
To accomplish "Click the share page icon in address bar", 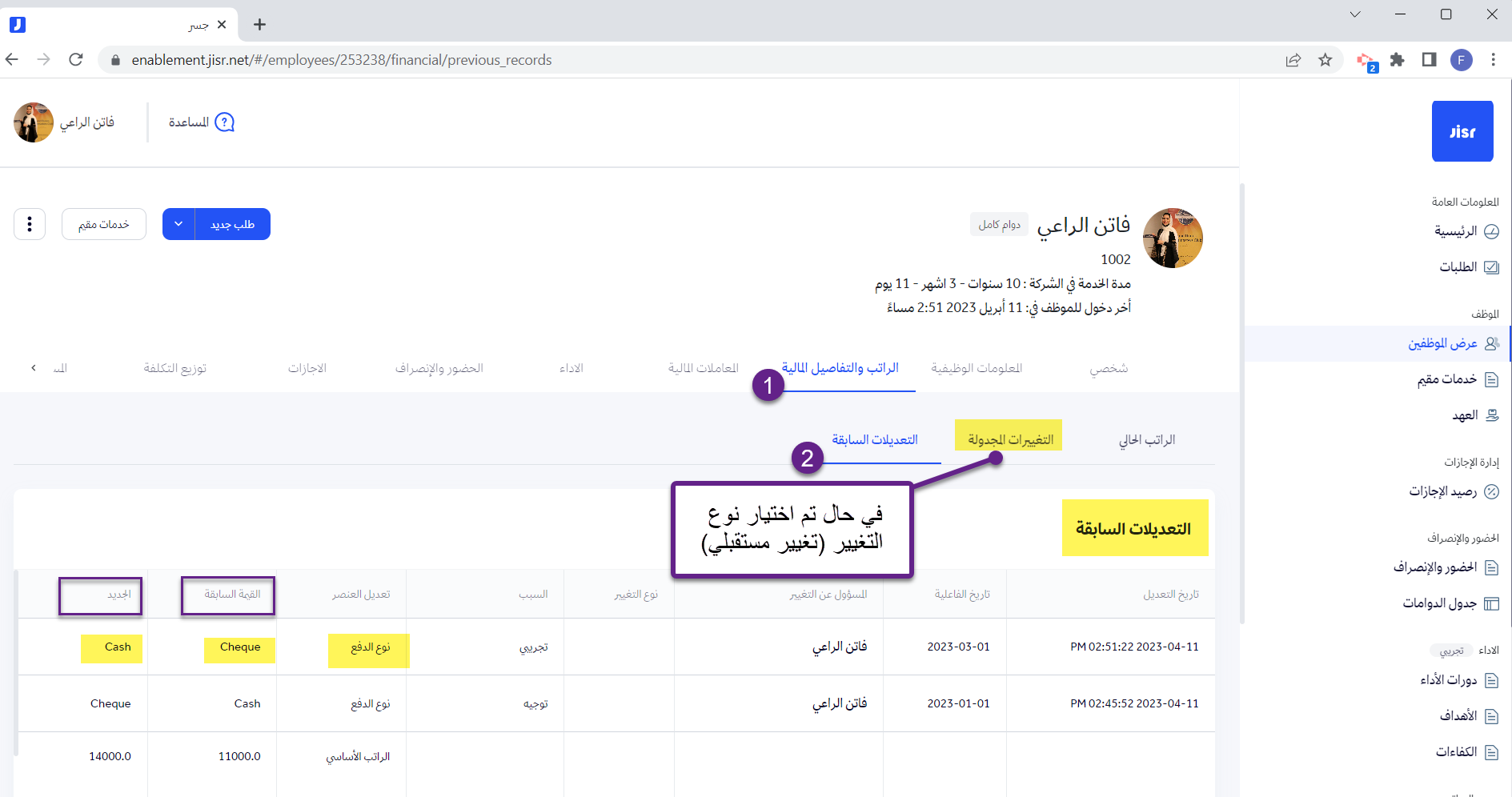I will click(x=1293, y=60).
